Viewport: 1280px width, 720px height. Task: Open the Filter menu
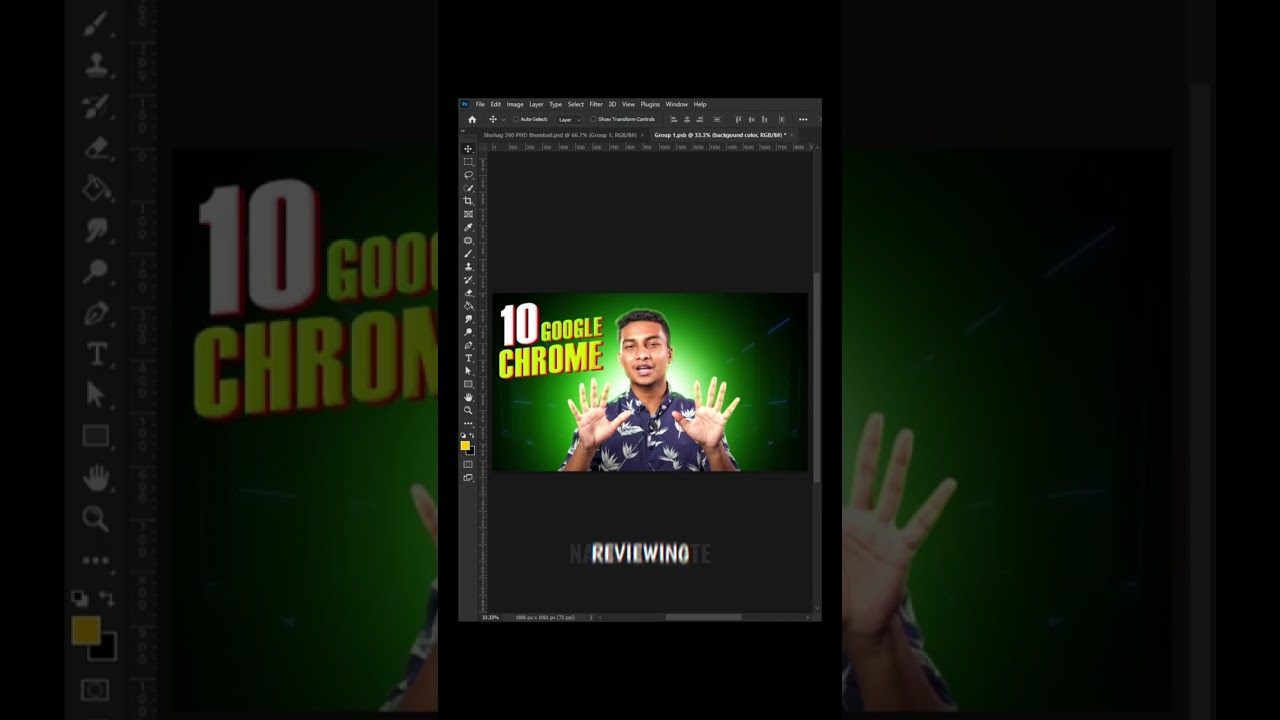[x=596, y=104]
